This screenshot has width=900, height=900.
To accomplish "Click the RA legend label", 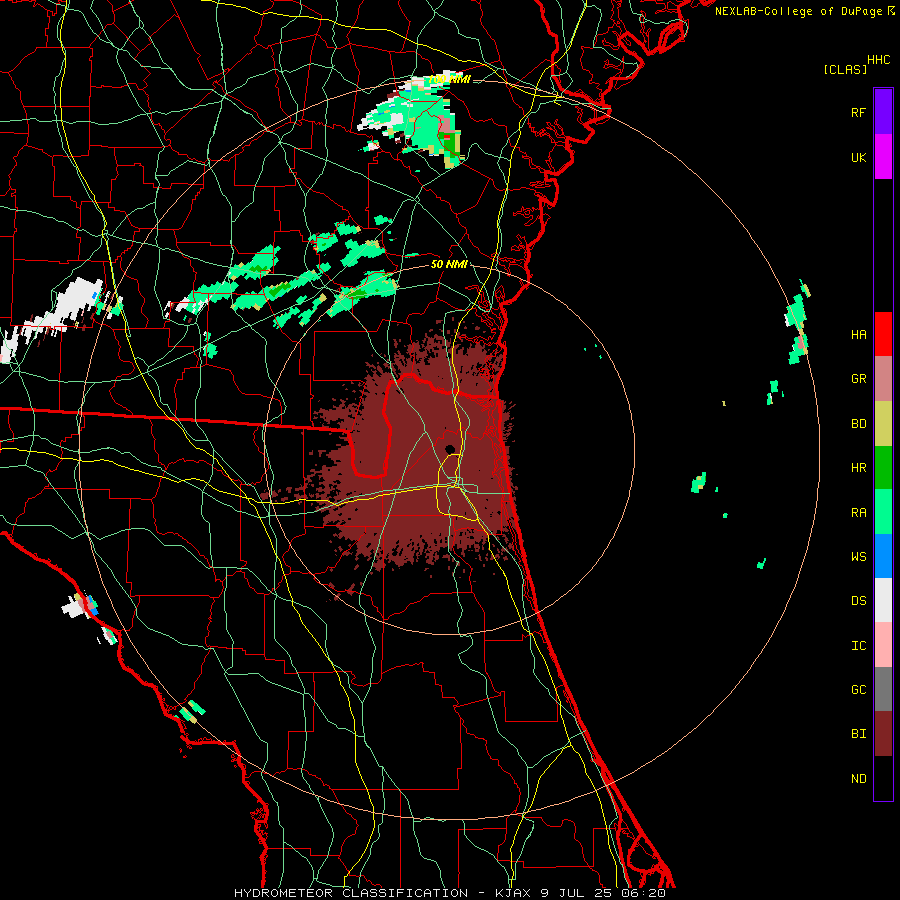I will tap(858, 512).
